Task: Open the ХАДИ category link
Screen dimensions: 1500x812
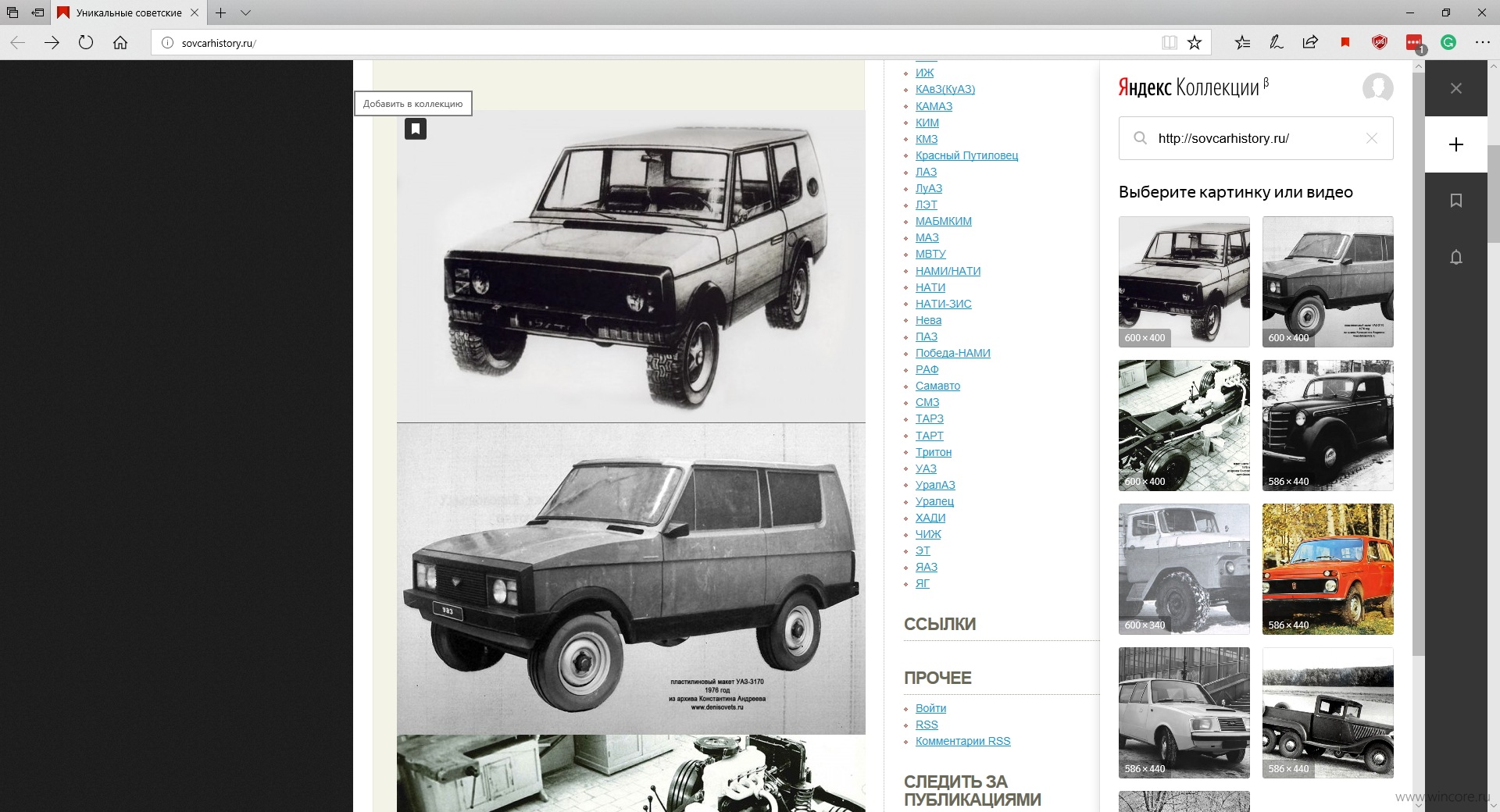Action: click(930, 518)
